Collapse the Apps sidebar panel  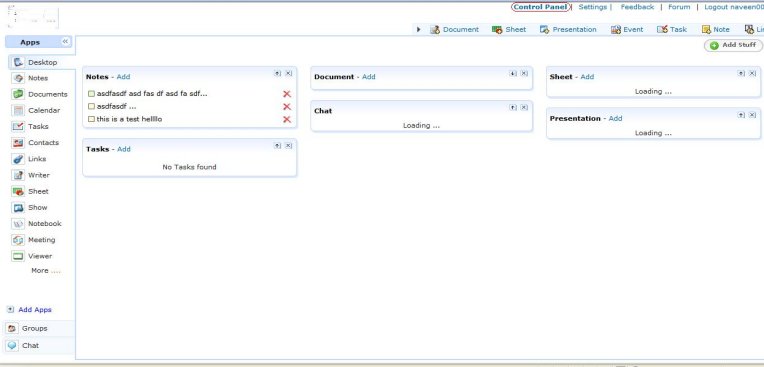[x=65, y=42]
